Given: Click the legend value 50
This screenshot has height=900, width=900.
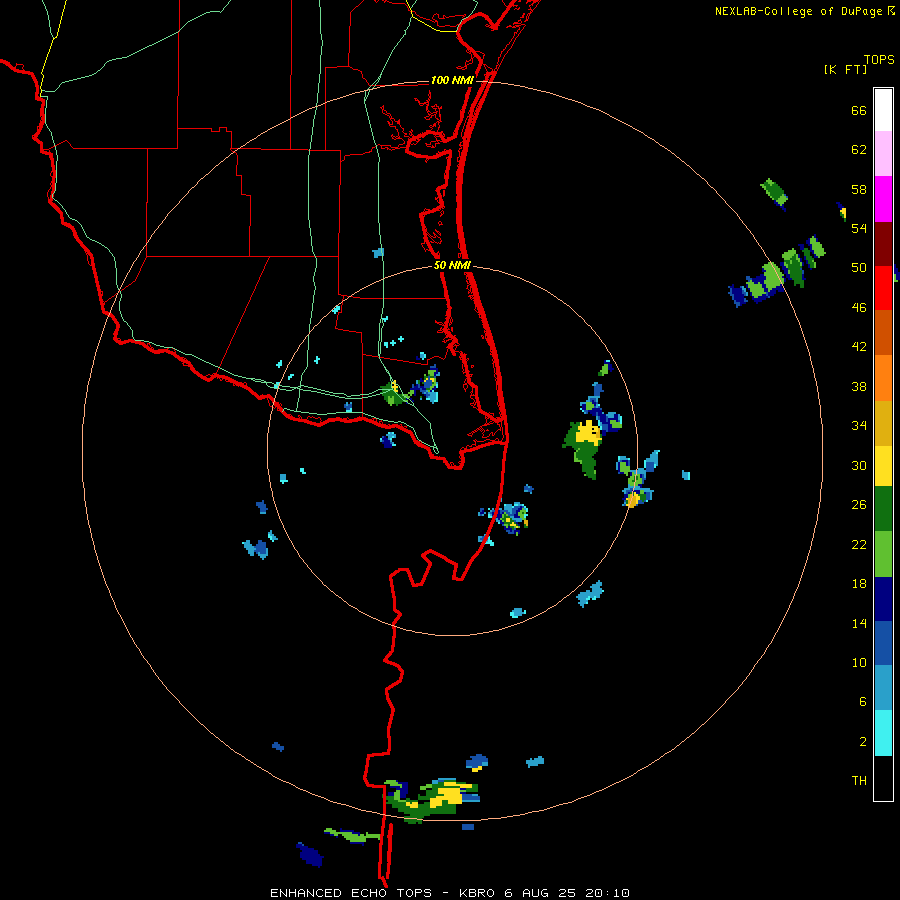Looking at the screenshot, I should 859,268.
